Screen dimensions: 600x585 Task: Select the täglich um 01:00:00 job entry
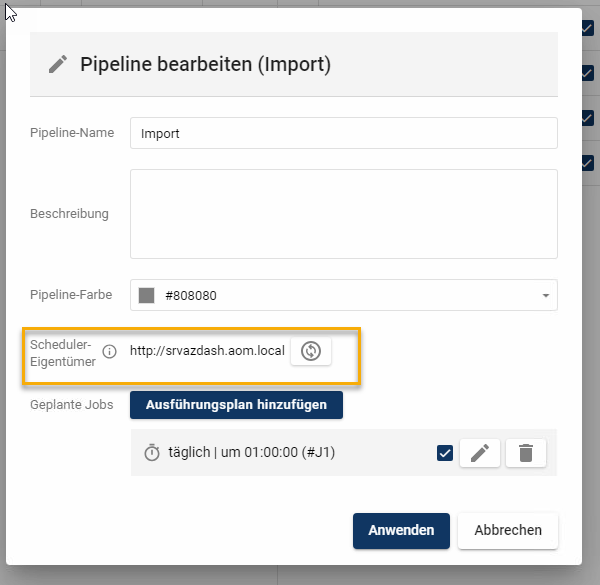(250, 453)
